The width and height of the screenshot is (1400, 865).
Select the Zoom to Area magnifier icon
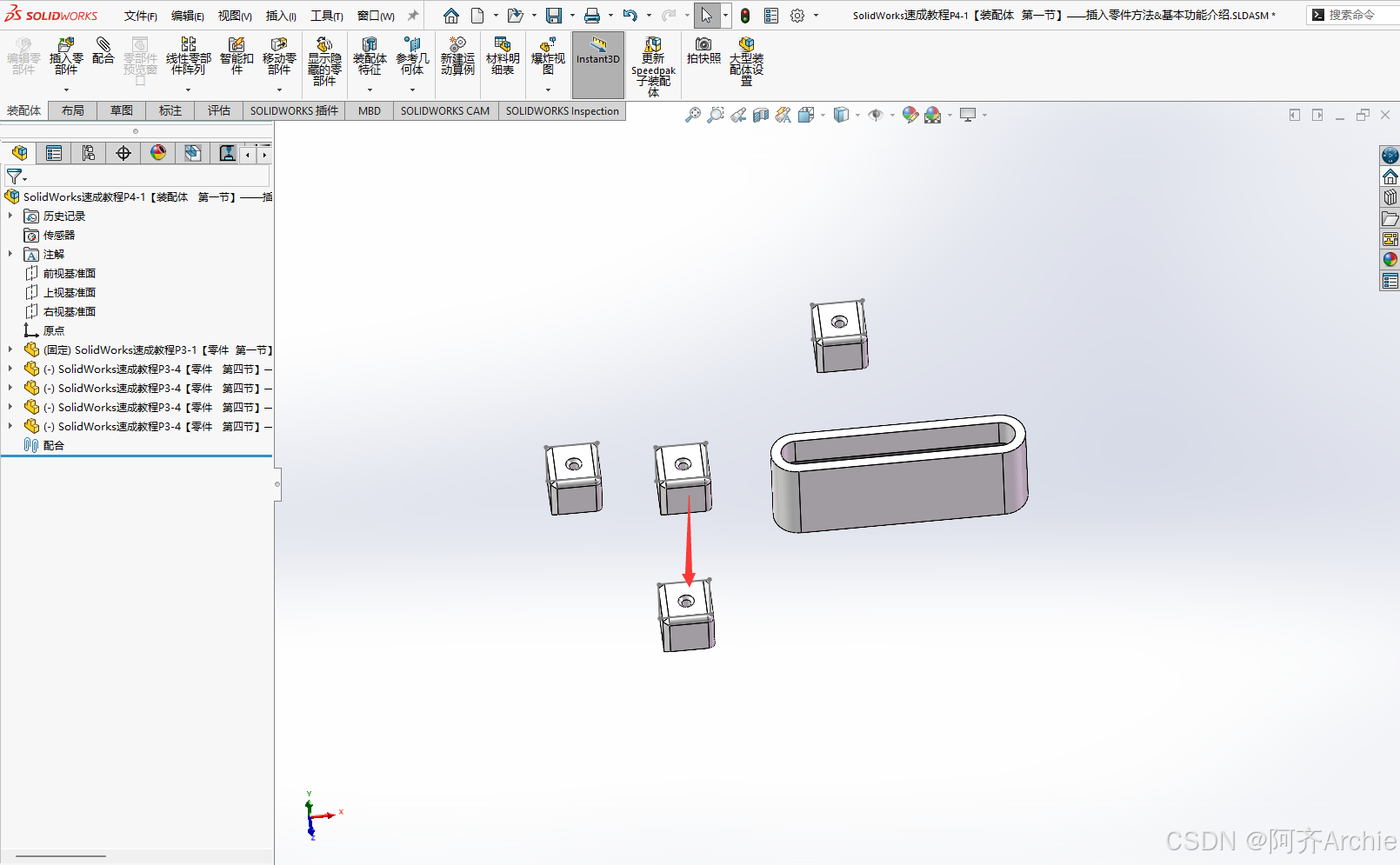click(716, 115)
